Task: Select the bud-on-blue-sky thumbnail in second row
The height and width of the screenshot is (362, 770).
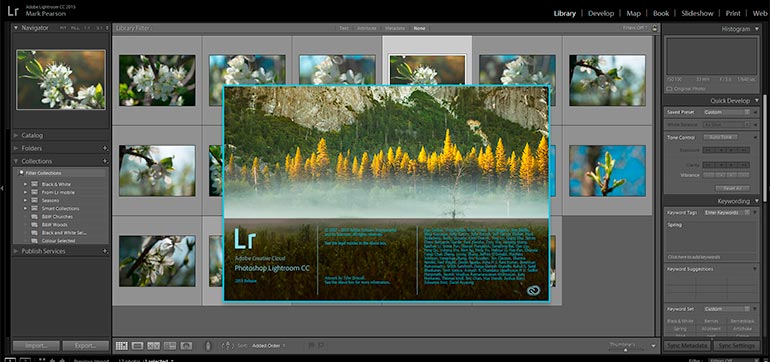Action: pos(607,170)
